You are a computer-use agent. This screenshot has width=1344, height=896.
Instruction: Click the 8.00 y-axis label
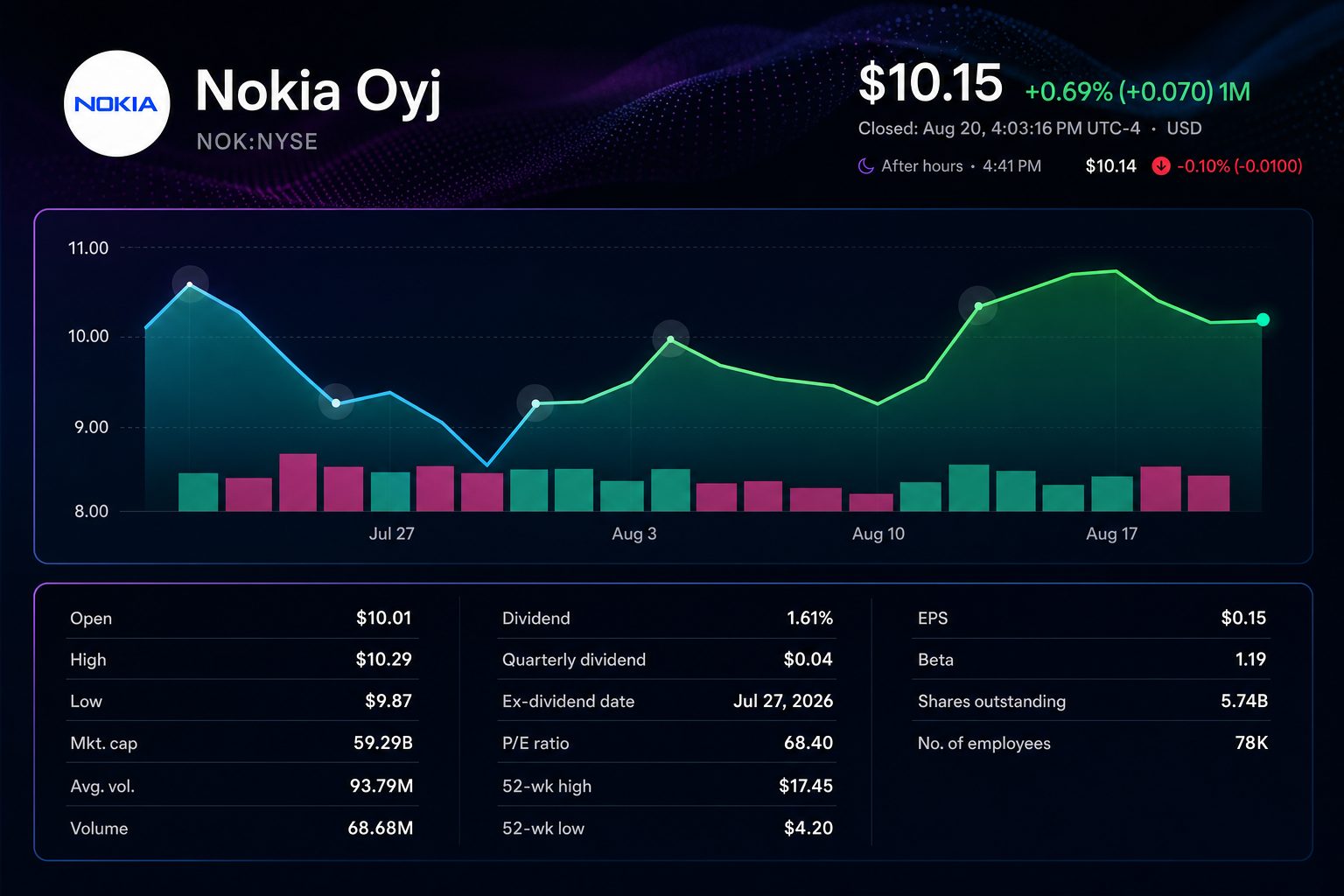click(90, 512)
